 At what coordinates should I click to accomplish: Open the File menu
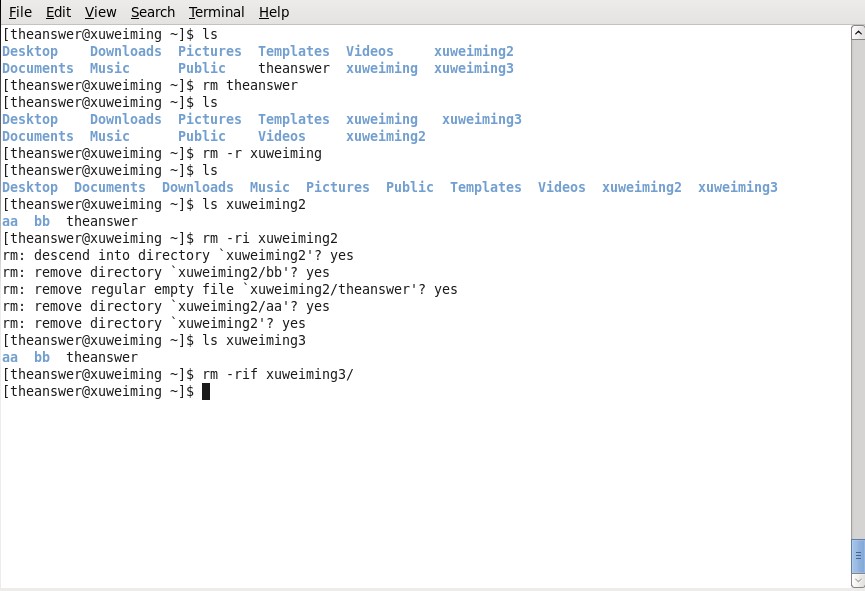pyautogui.click(x=20, y=12)
